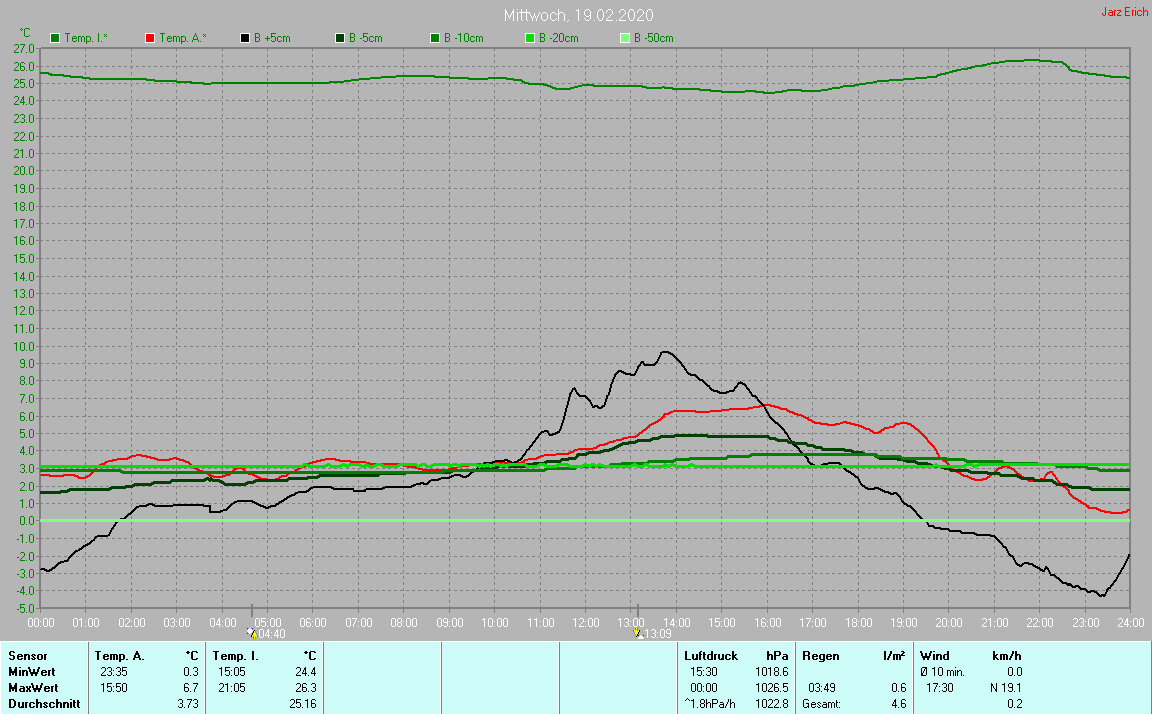Click the Durchschnitt row label
This screenshot has height=714, width=1152.
coord(43,704)
